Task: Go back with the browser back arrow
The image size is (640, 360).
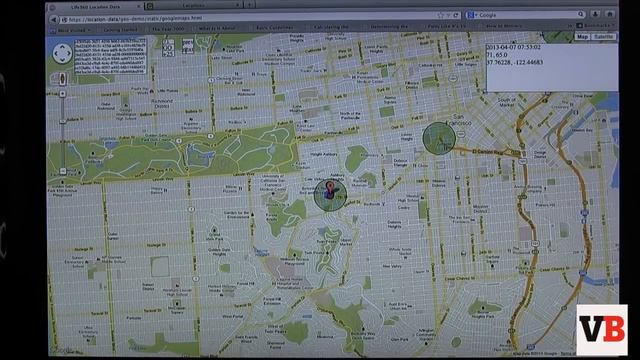Action: [x=54, y=19]
